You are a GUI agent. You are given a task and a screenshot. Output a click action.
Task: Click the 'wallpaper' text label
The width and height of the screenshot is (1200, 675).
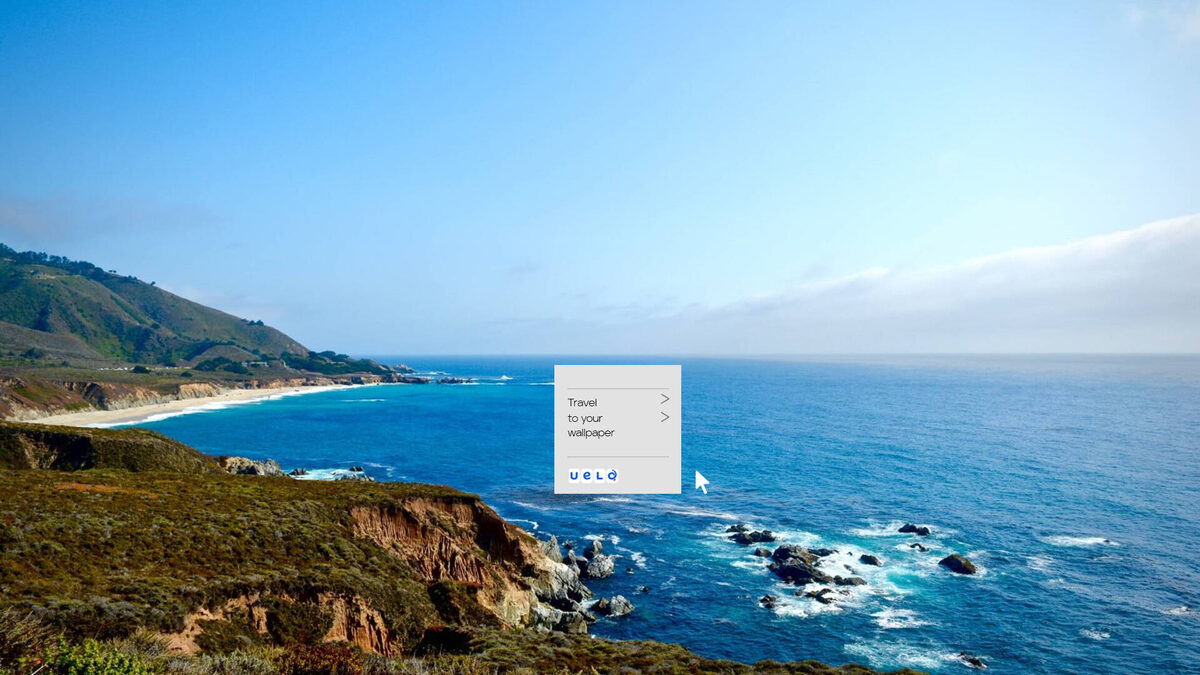[x=591, y=431]
